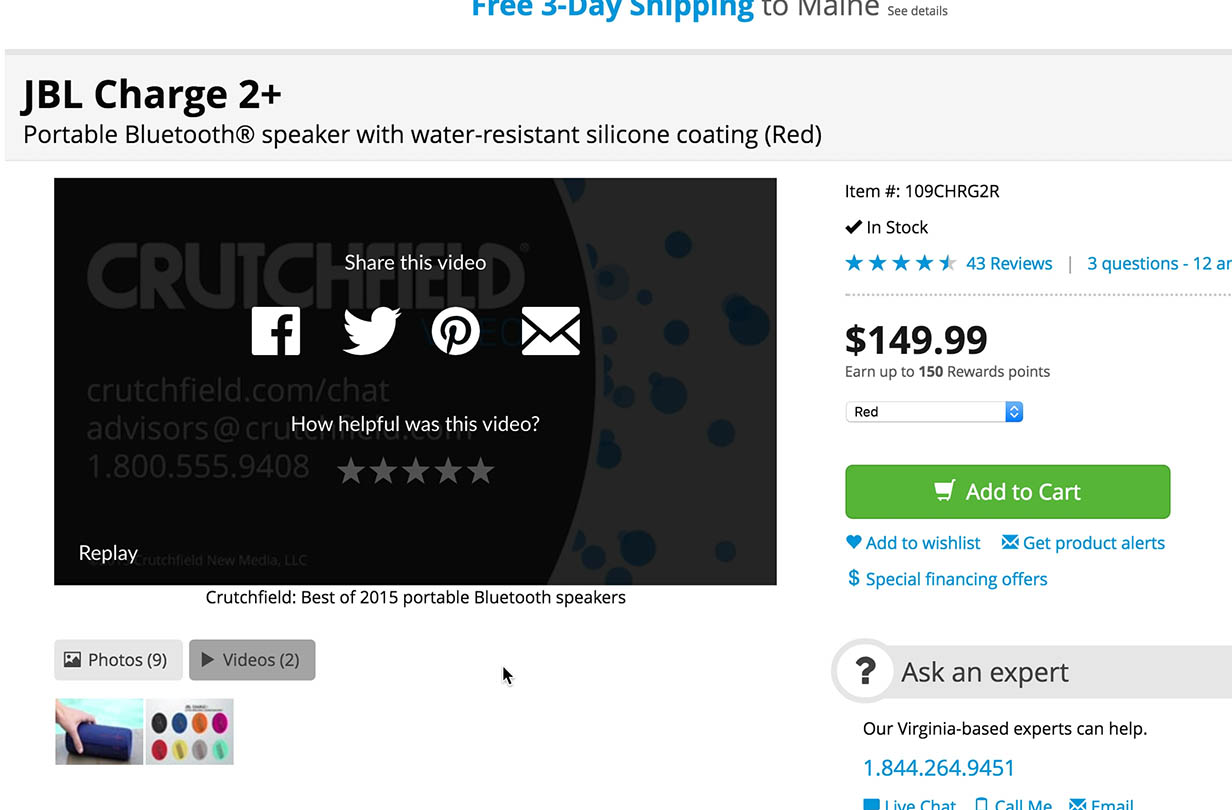The width and height of the screenshot is (1232, 810).
Task: Click Get product alerts link
Action: 1083,543
